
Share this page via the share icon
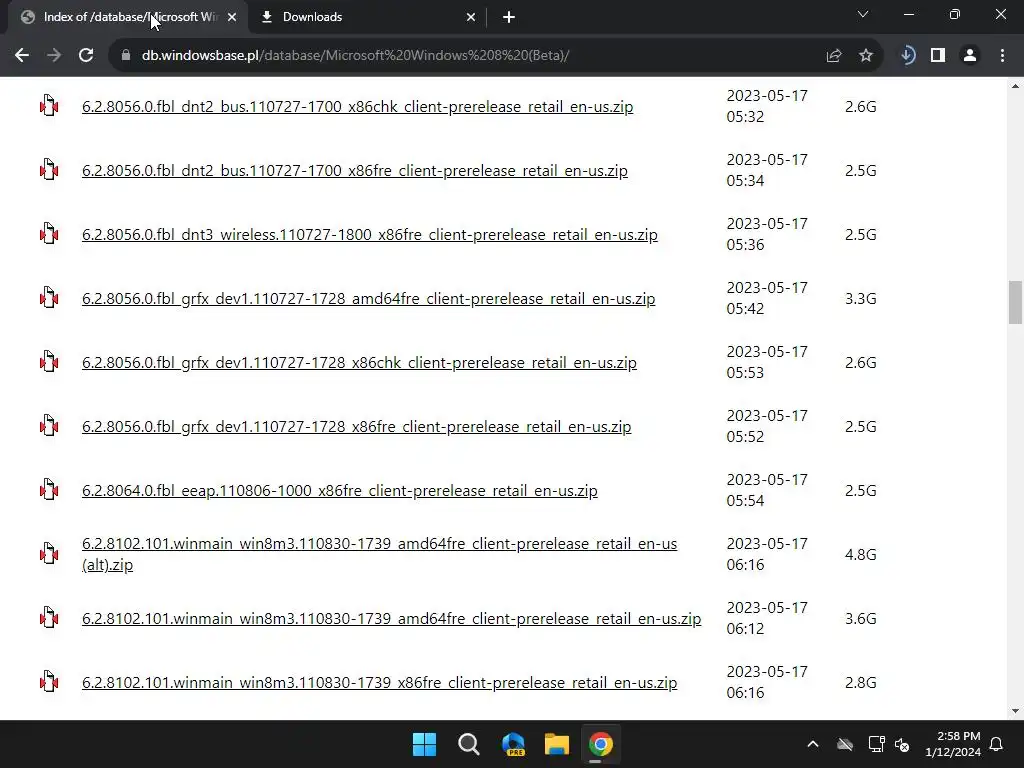[833, 56]
